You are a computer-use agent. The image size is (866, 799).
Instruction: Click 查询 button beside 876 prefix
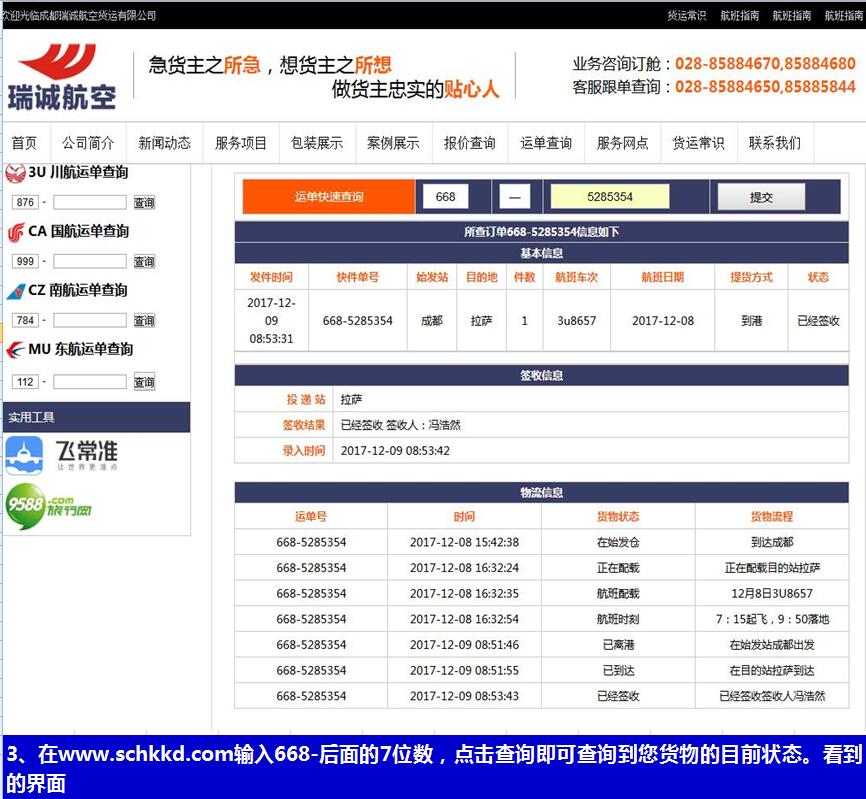[x=144, y=203]
